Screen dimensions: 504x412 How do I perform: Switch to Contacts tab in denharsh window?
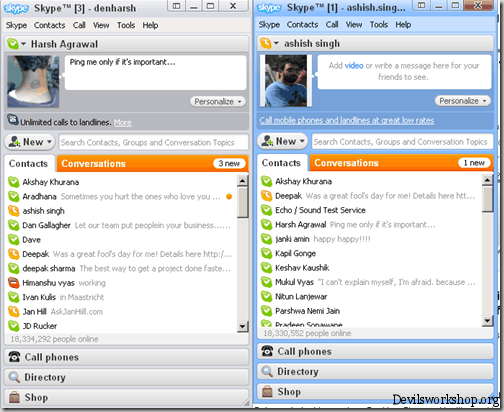[28, 164]
